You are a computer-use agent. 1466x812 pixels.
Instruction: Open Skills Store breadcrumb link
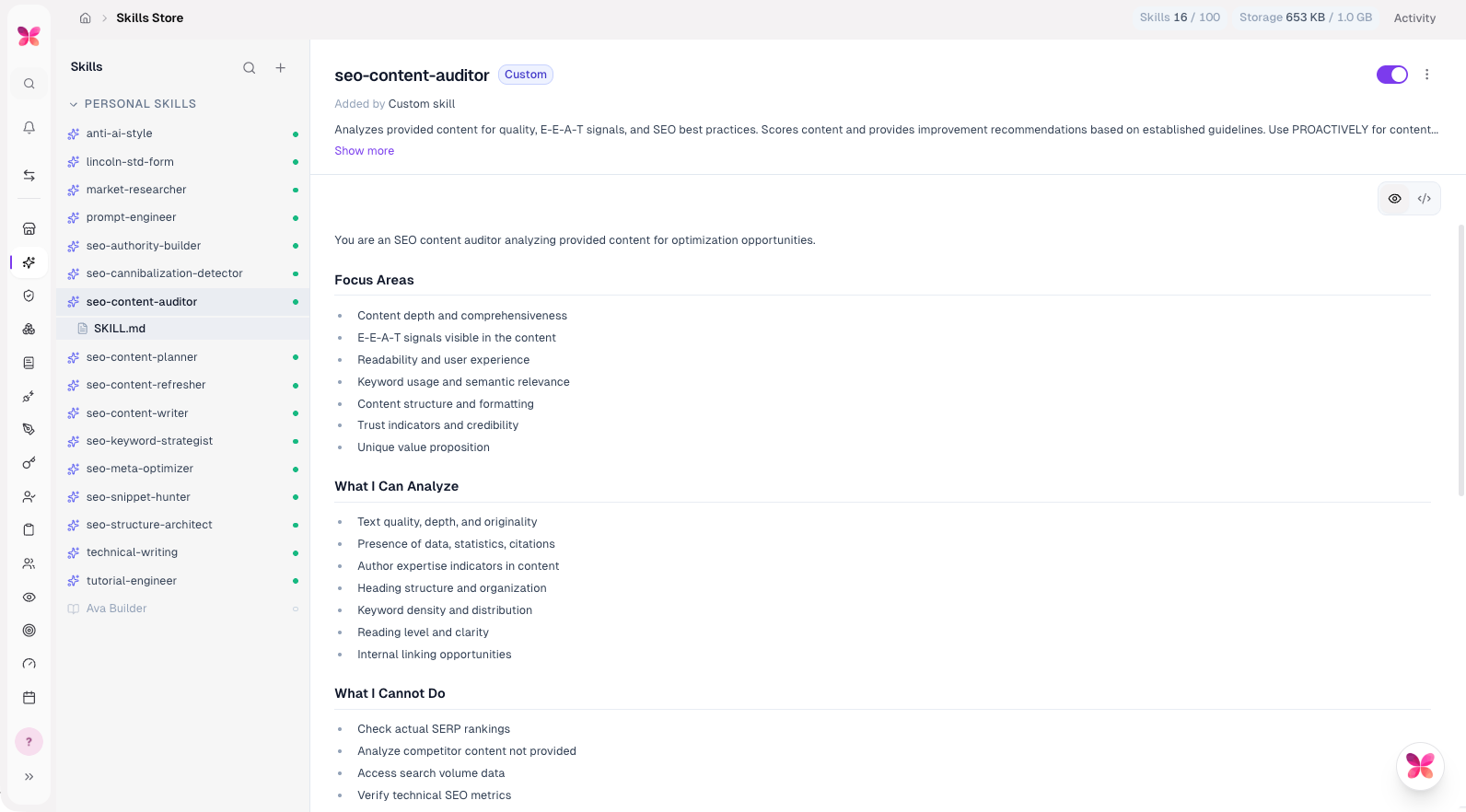[x=149, y=17]
